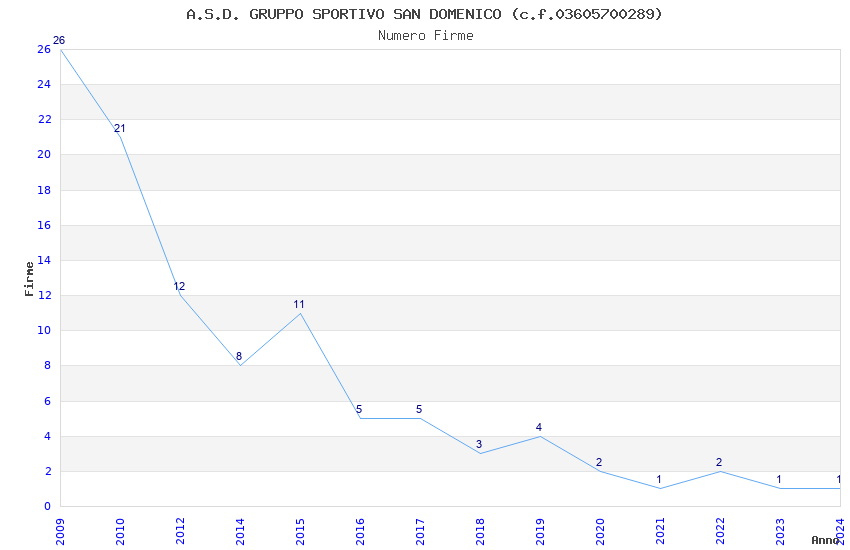Select the 2010 x-axis year label
The image size is (850, 550).
(x=120, y=532)
